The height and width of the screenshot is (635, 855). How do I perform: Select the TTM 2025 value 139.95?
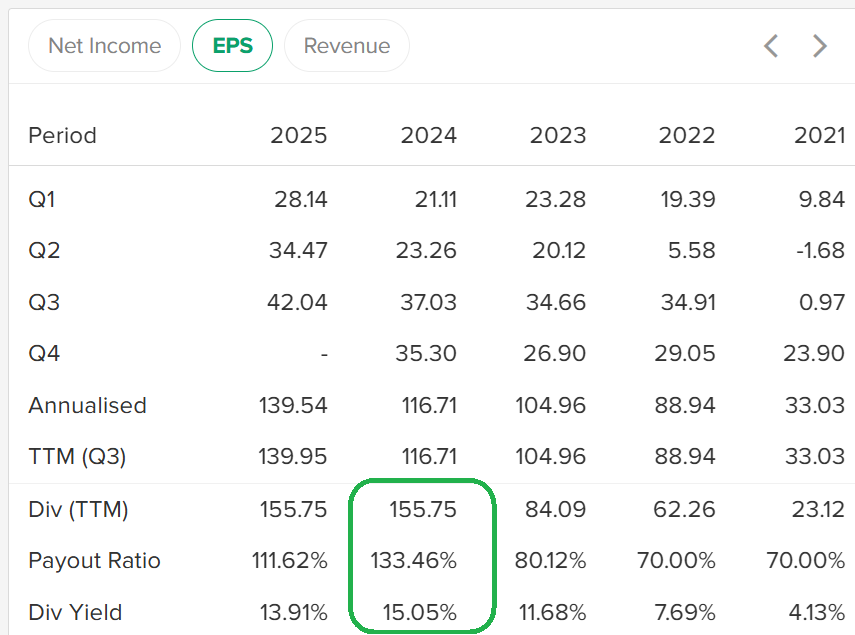coord(293,457)
